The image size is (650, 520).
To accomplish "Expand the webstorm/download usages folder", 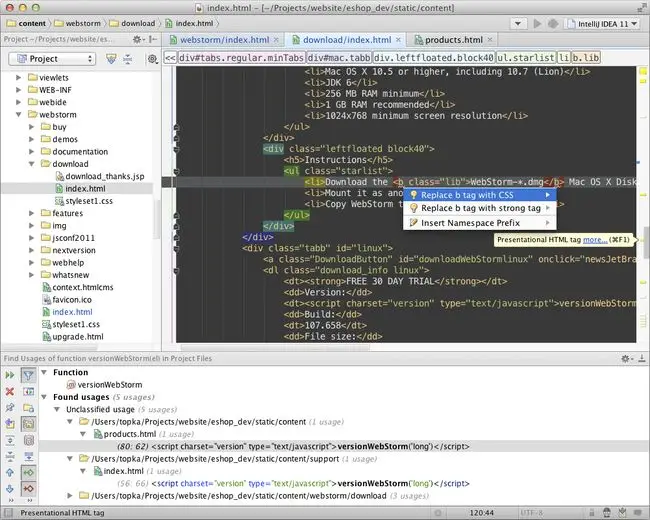I will click(x=70, y=496).
